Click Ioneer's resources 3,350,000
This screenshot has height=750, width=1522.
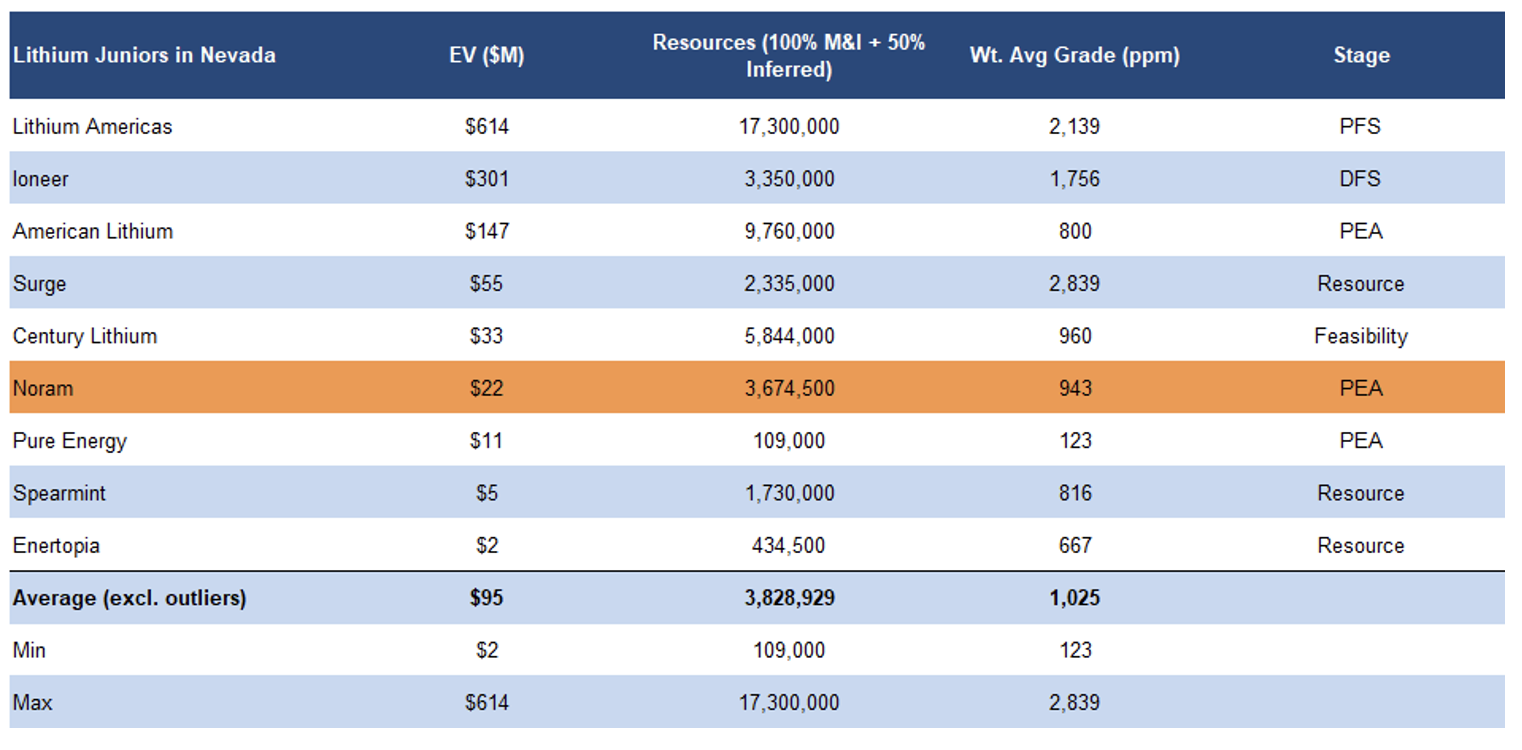click(789, 179)
